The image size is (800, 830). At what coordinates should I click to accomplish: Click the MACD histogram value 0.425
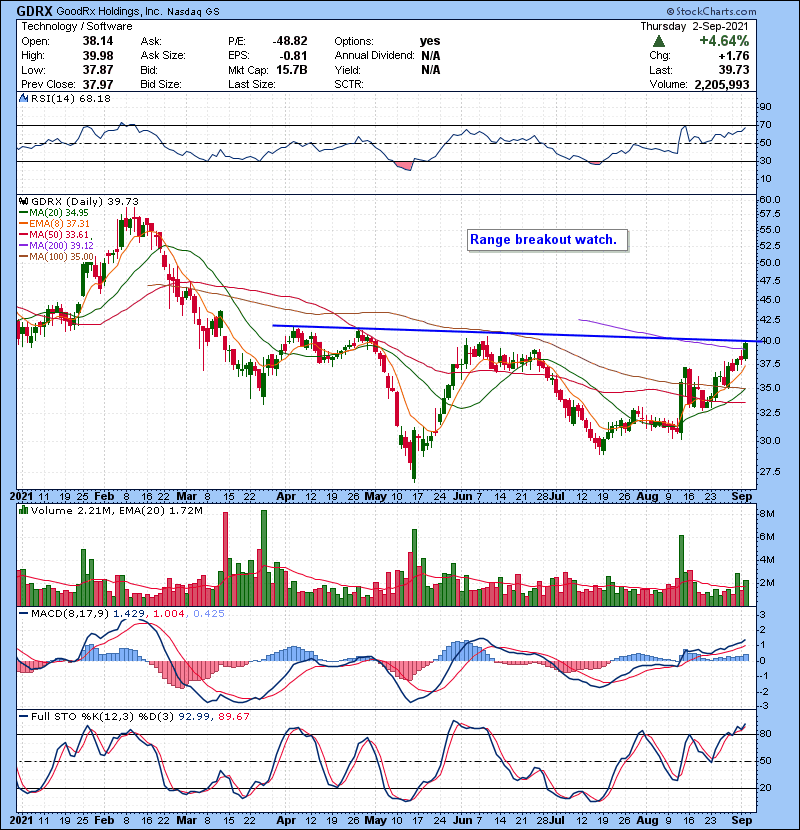coord(209,614)
